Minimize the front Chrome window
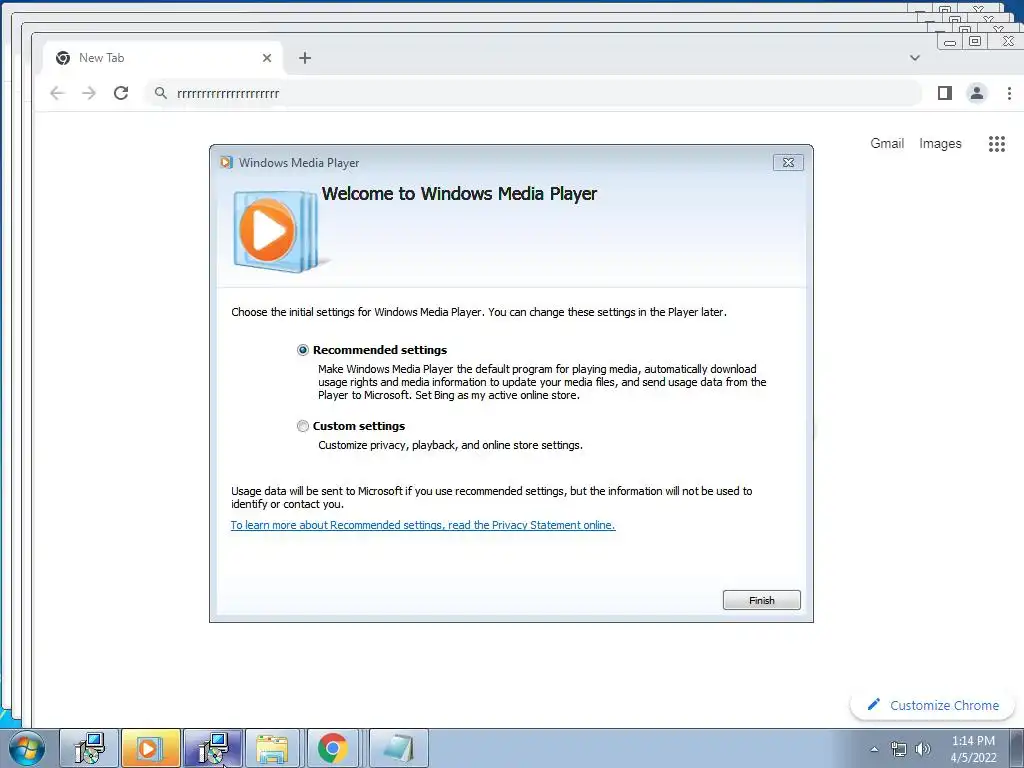Screen dimensions: 1024x768 point(950,42)
